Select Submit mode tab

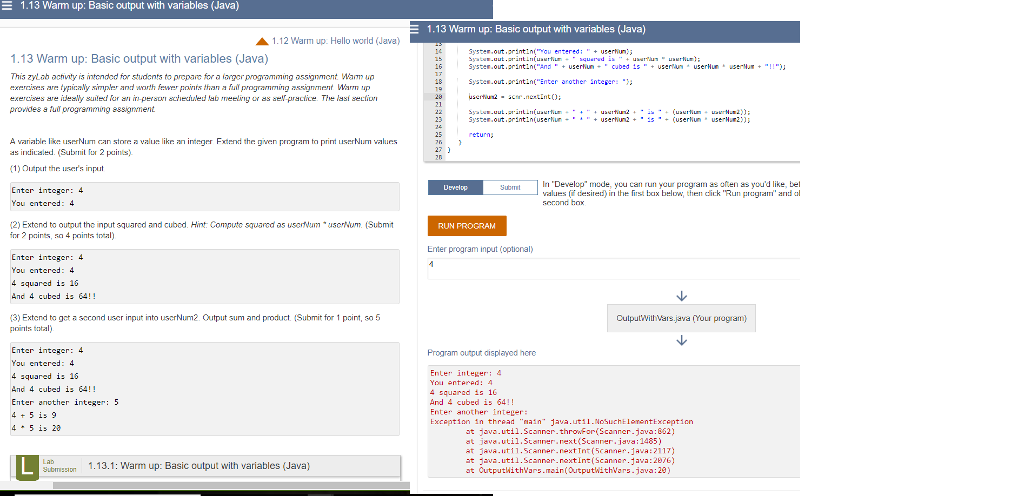click(510, 187)
